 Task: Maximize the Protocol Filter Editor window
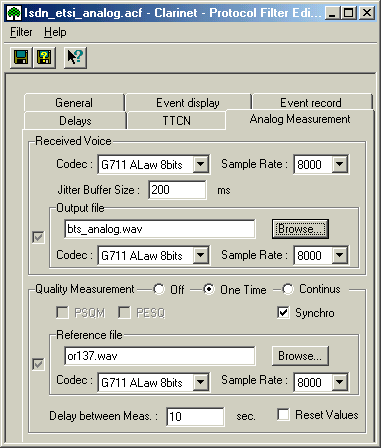click(x=349, y=13)
